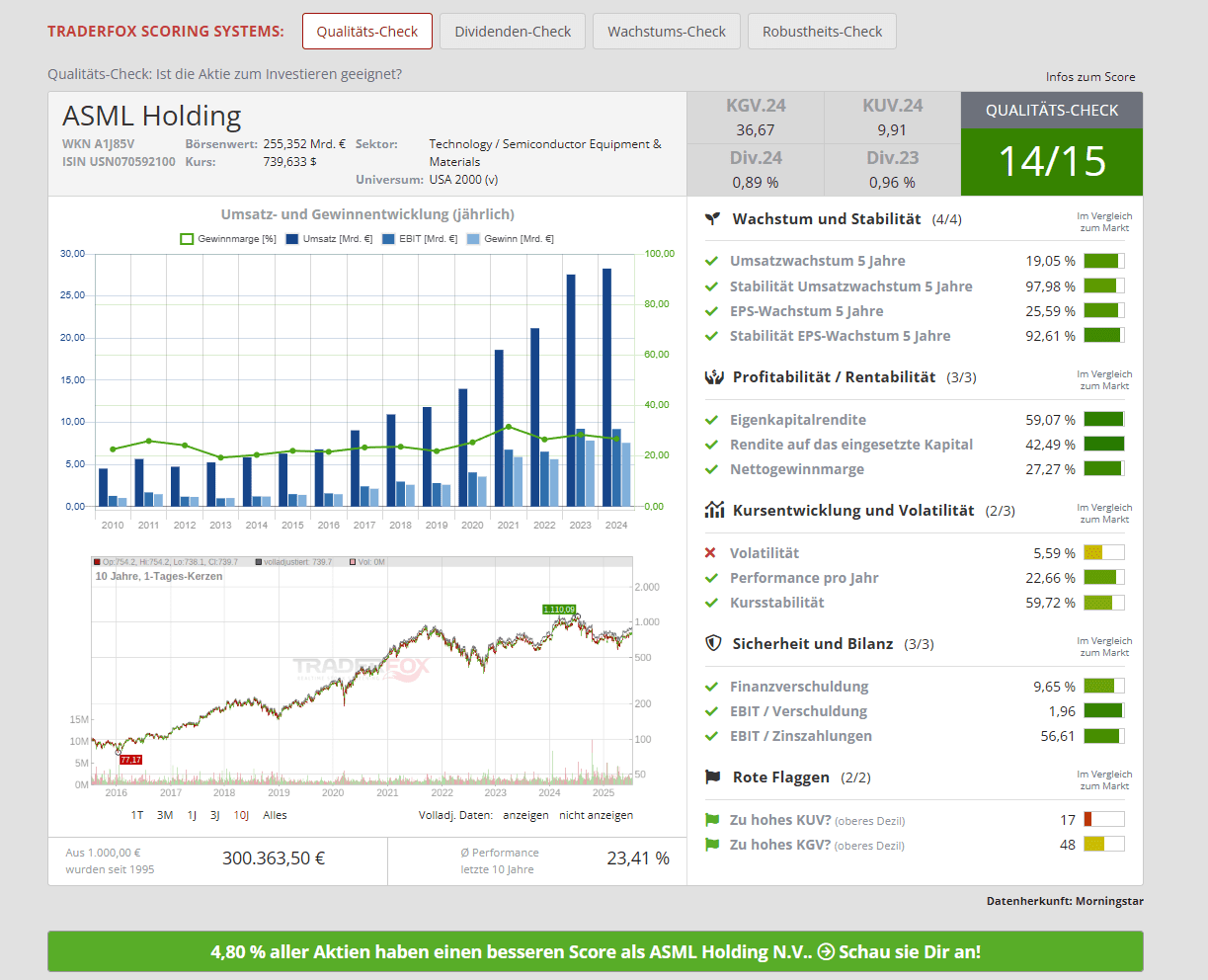Click the ISIN USN070592100 text
Screen dimensions: 1208x980
[119, 162]
